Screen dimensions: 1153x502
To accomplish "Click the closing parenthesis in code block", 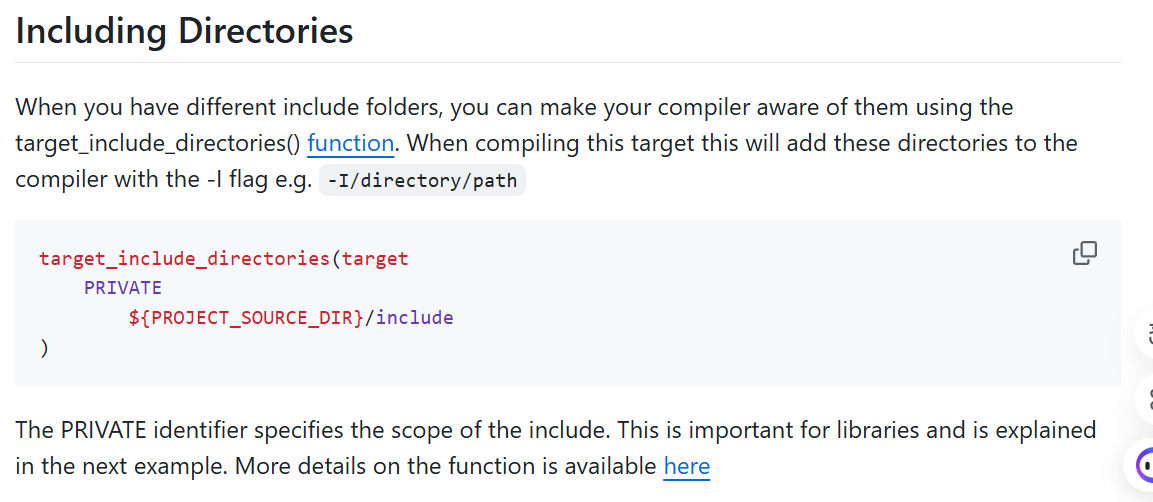I will (45, 348).
